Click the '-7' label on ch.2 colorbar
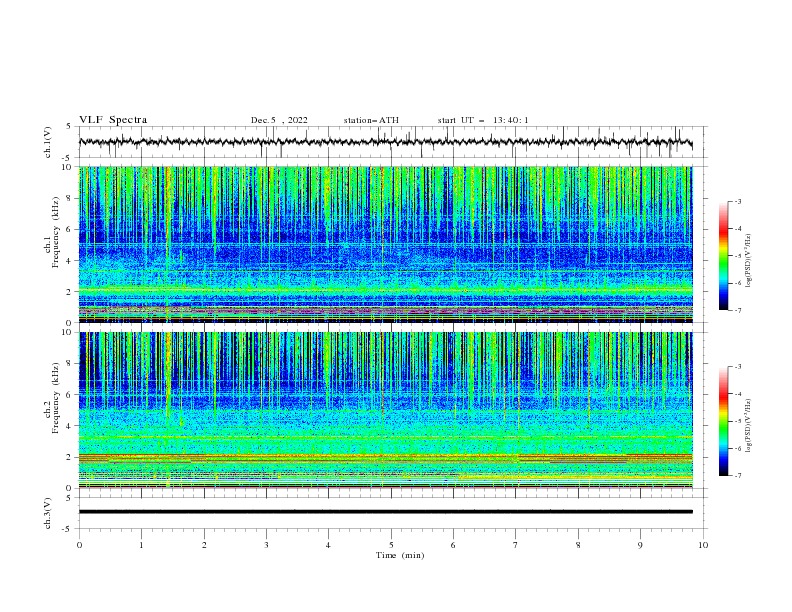The height and width of the screenshot is (612, 792). (x=737, y=475)
